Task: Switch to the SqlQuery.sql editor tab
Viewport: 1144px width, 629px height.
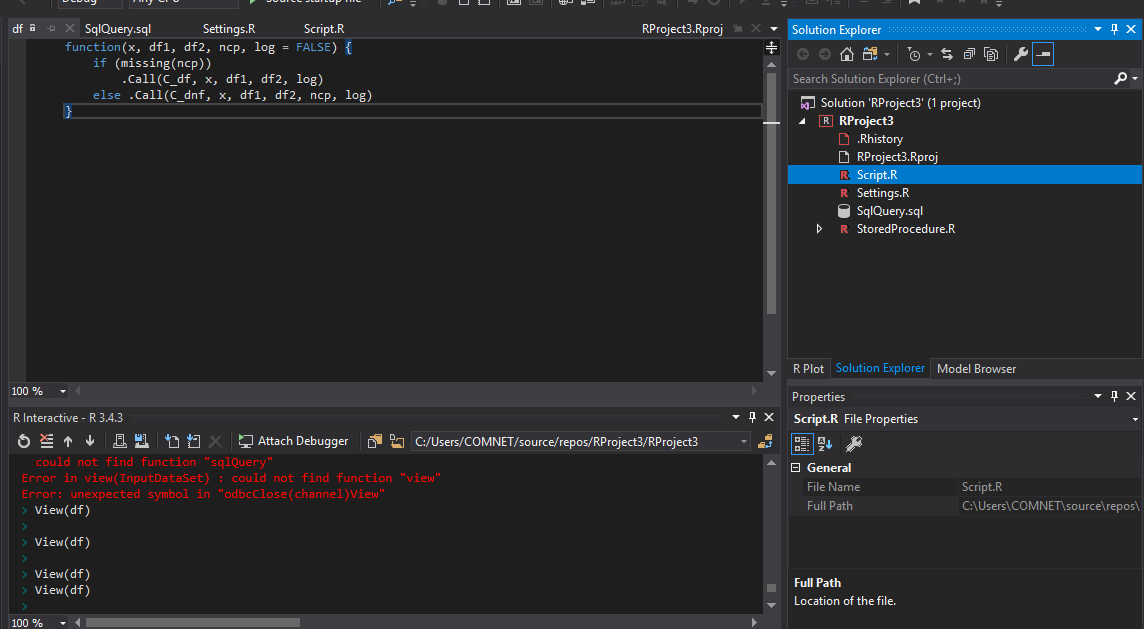Action: [117, 28]
